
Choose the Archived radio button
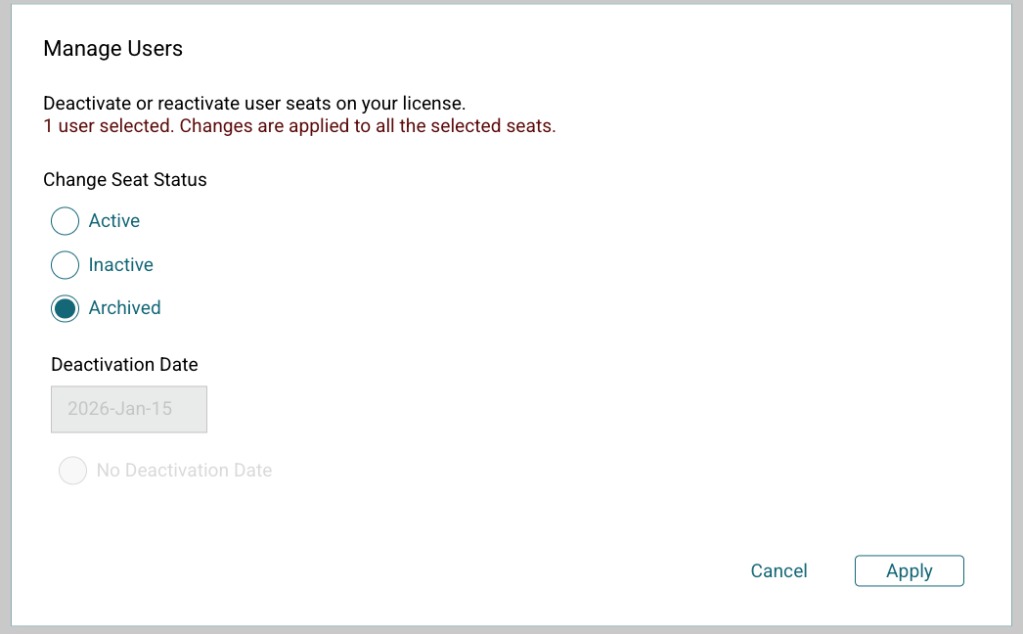tap(65, 308)
